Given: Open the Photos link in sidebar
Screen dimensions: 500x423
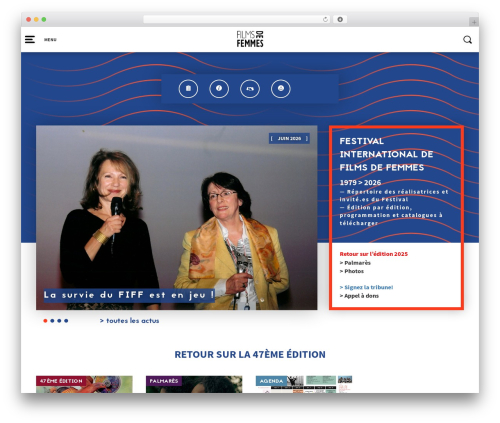Looking at the screenshot, I should coord(352,271).
